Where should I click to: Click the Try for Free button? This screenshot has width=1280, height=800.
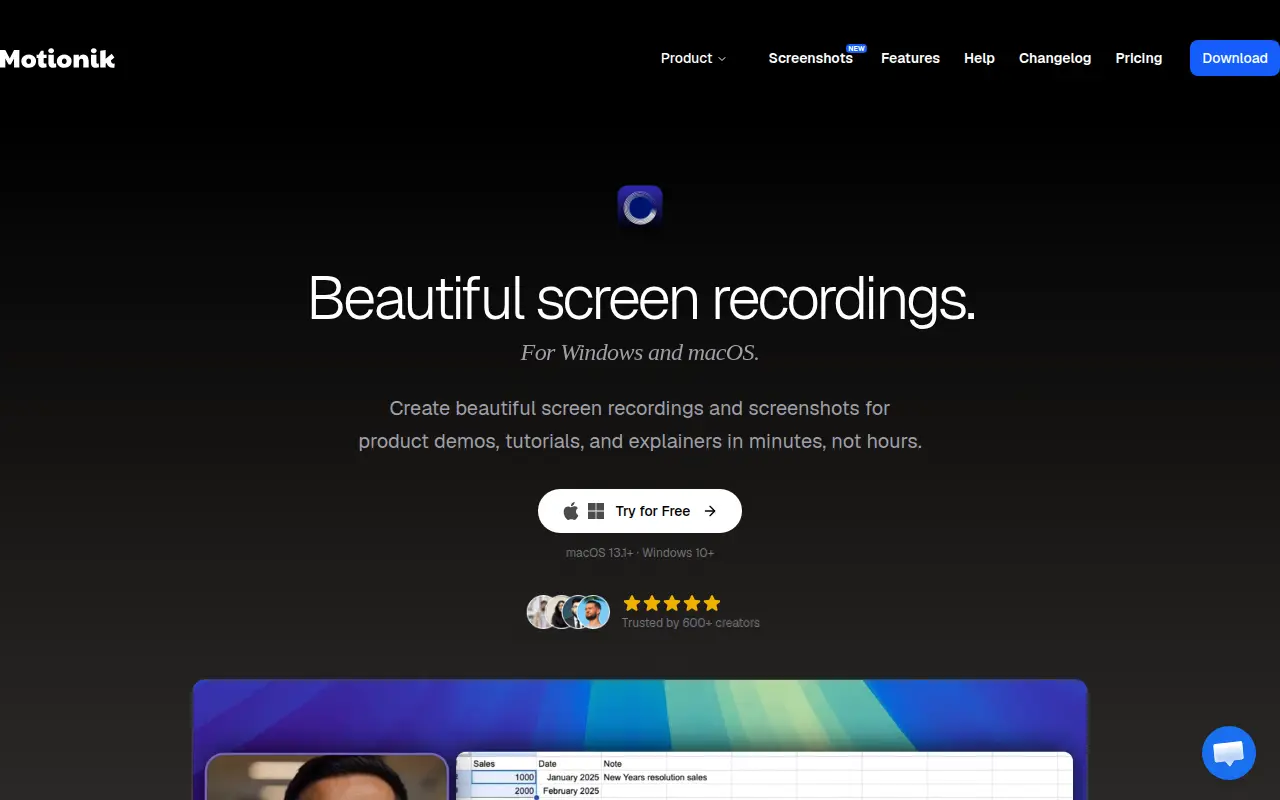click(640, 511)
